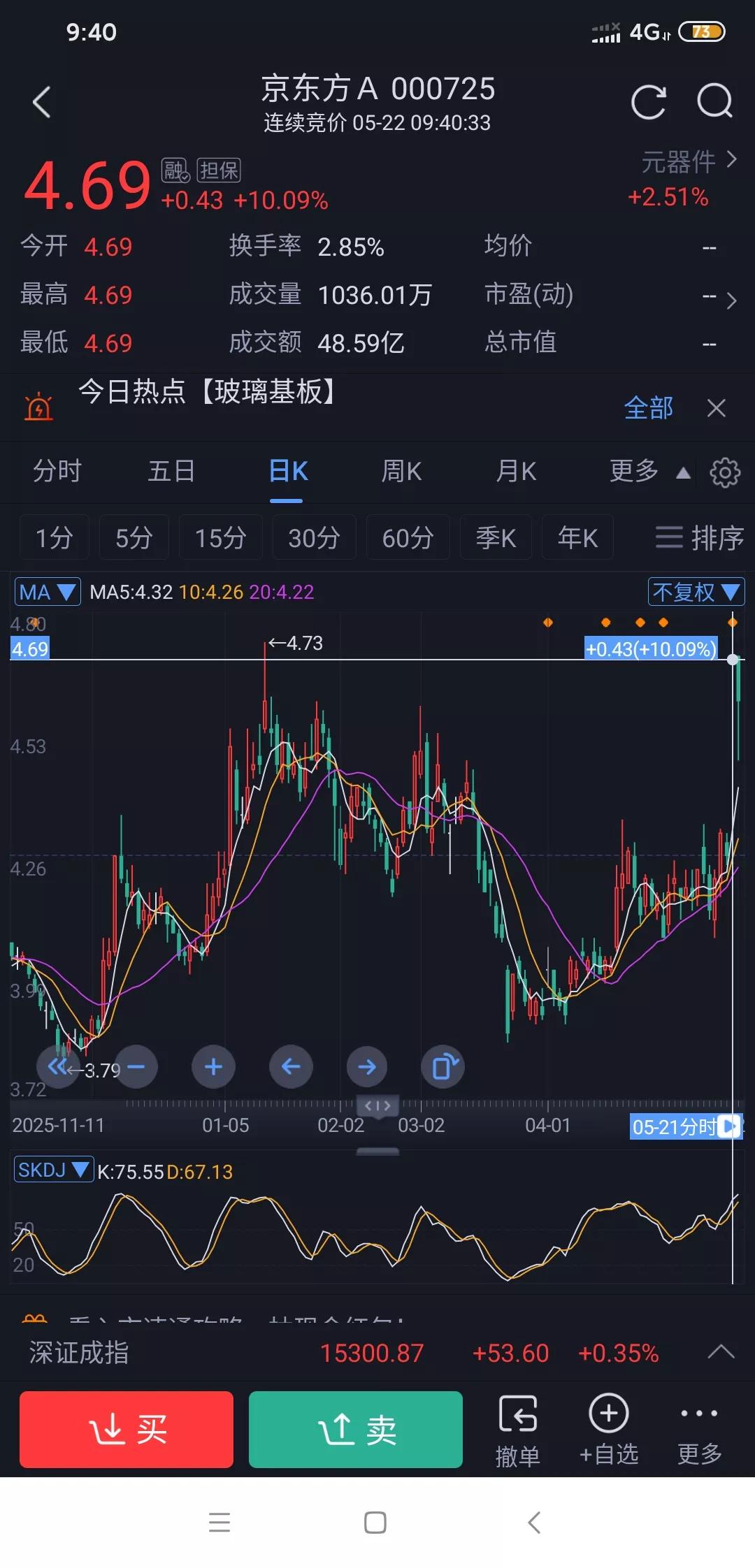Tap the ←4.73 high price annotation
Viewport: 755px width, 1568px height.
(296, 643)
